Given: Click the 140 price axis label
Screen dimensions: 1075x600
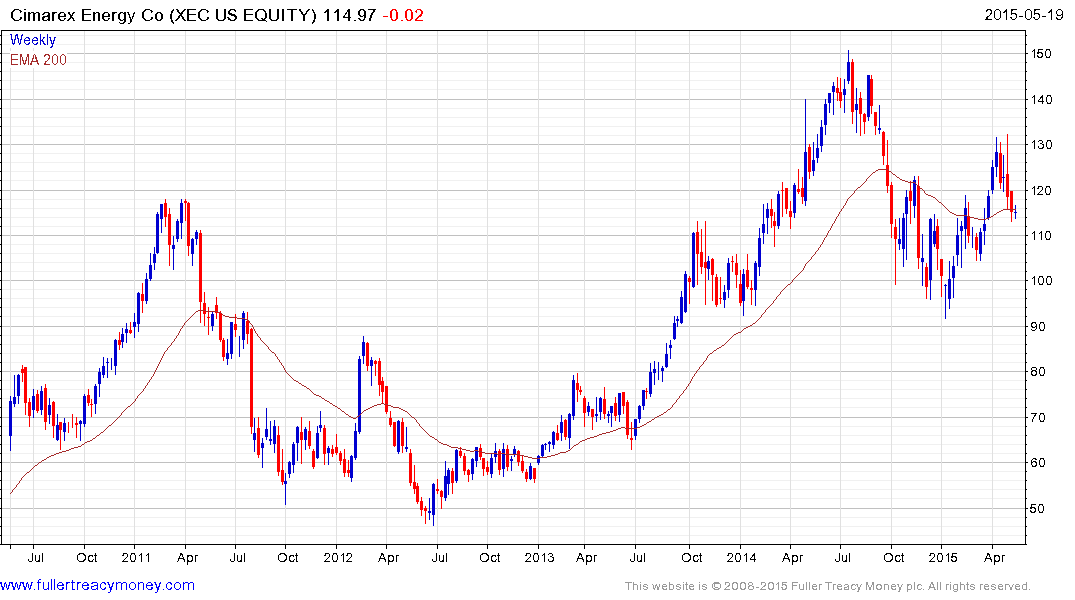Looking at the screenshot, I should (x=1041, y=99).
